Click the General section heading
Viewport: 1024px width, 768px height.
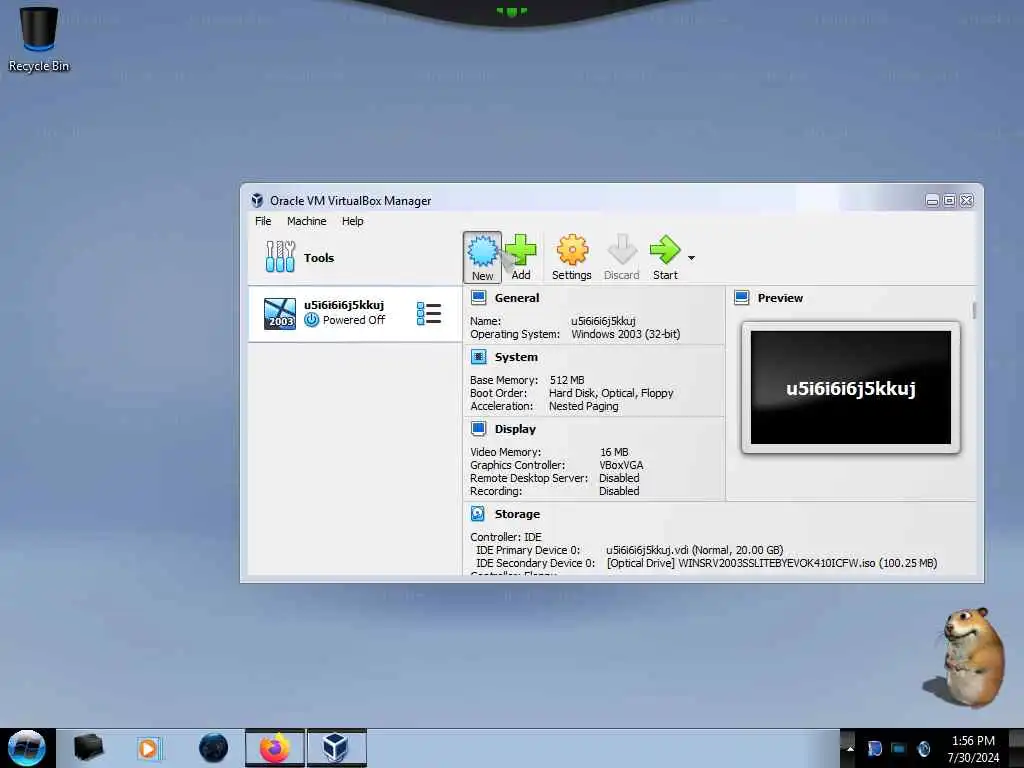point(517,298)
